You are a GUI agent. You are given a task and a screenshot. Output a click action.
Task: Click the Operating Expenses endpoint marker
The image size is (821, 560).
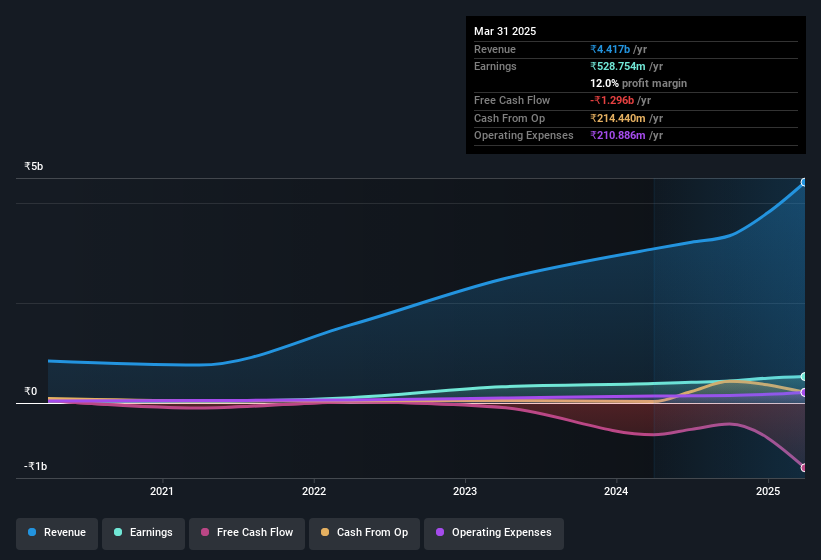click(x=804, y=393)
